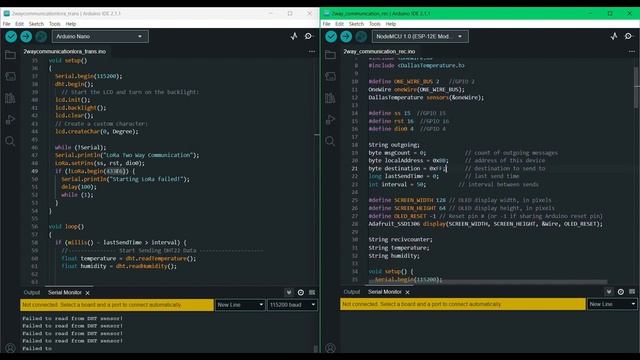This screenshot has width=640, height=360.
Task: Open Boards Manager in right window sidebar
Action: coord(330,76)
